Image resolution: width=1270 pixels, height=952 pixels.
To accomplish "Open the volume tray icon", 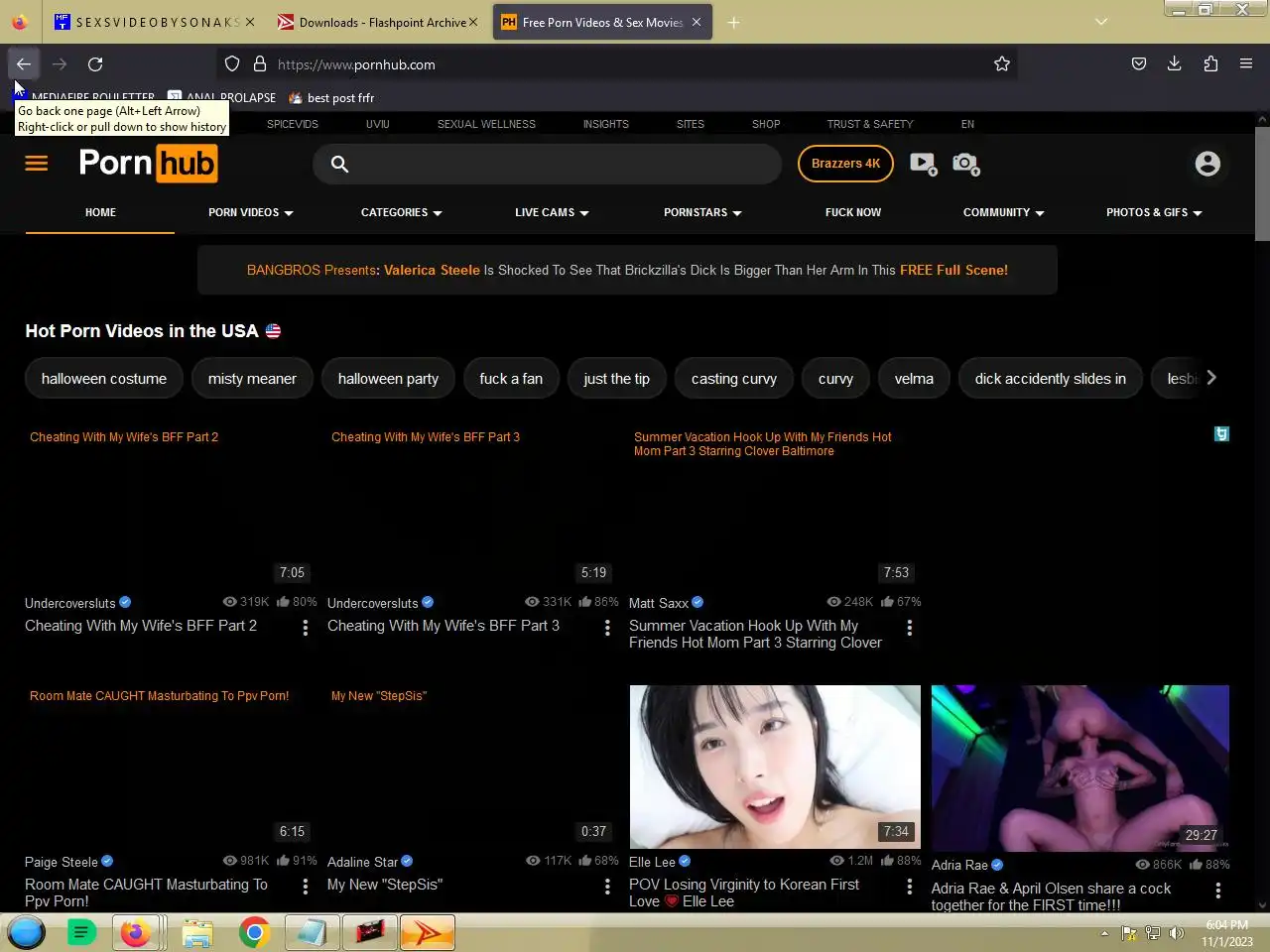I will (1177, 933).
